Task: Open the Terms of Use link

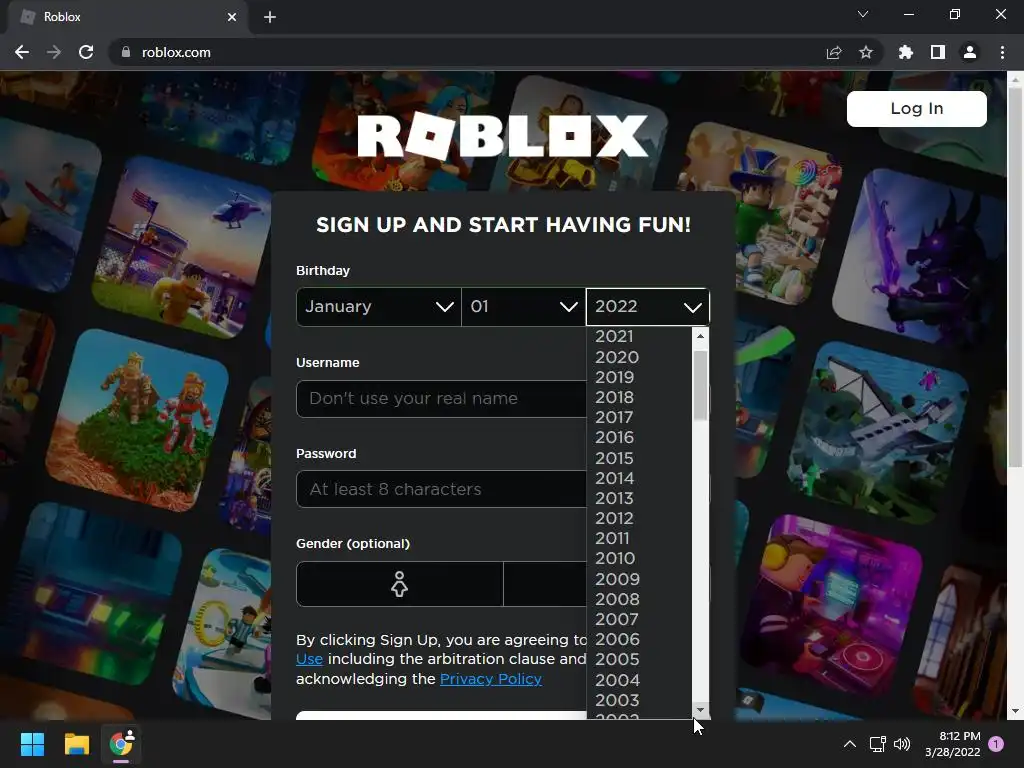Action: (309, 659)
